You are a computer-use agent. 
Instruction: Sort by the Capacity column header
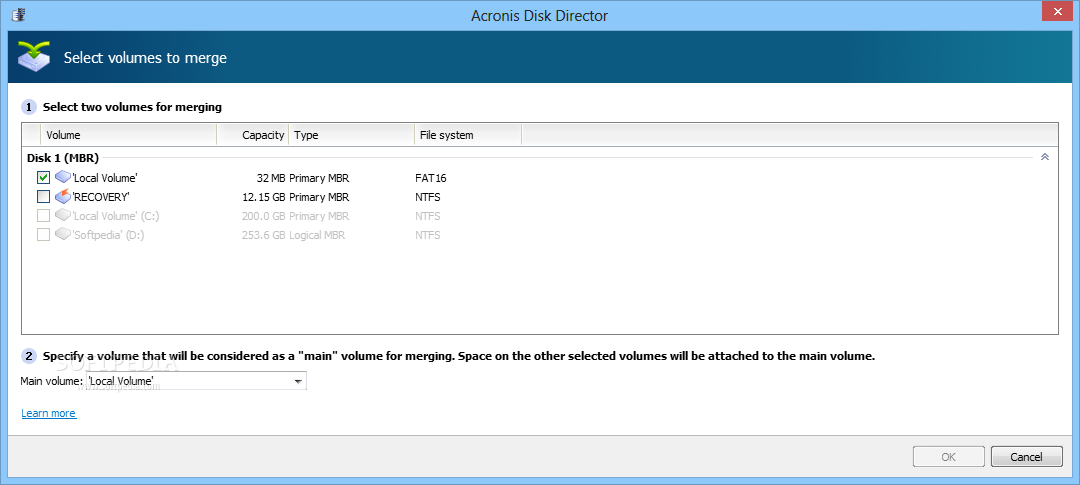(253, 135)
